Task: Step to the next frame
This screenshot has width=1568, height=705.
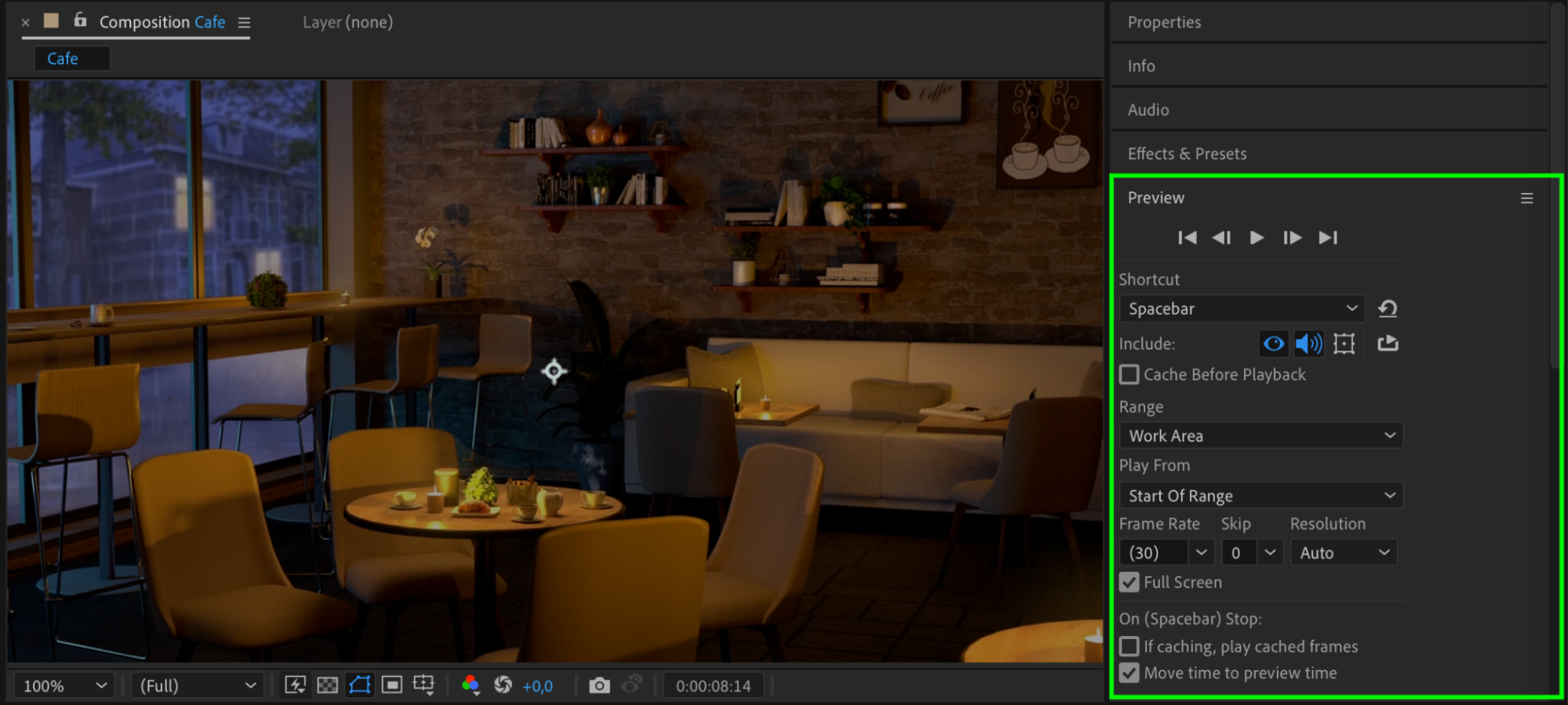Action: coord(1292,238)
